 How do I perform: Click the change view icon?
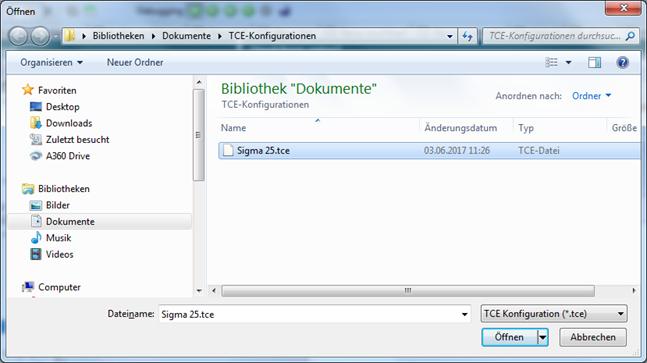point(551,62)
